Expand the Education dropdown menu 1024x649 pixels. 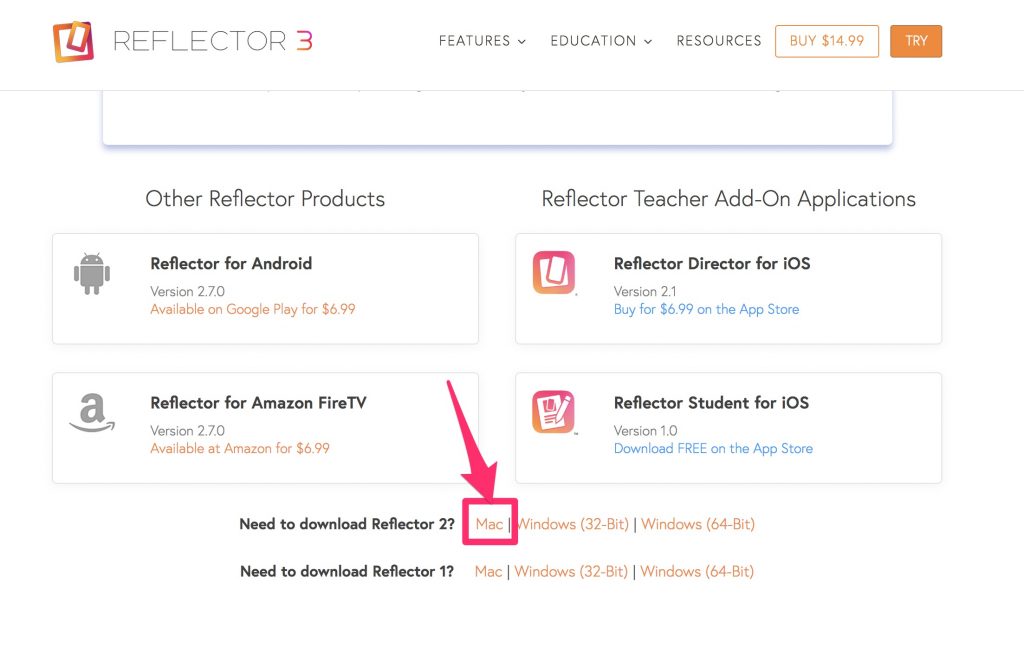(601, 41)
